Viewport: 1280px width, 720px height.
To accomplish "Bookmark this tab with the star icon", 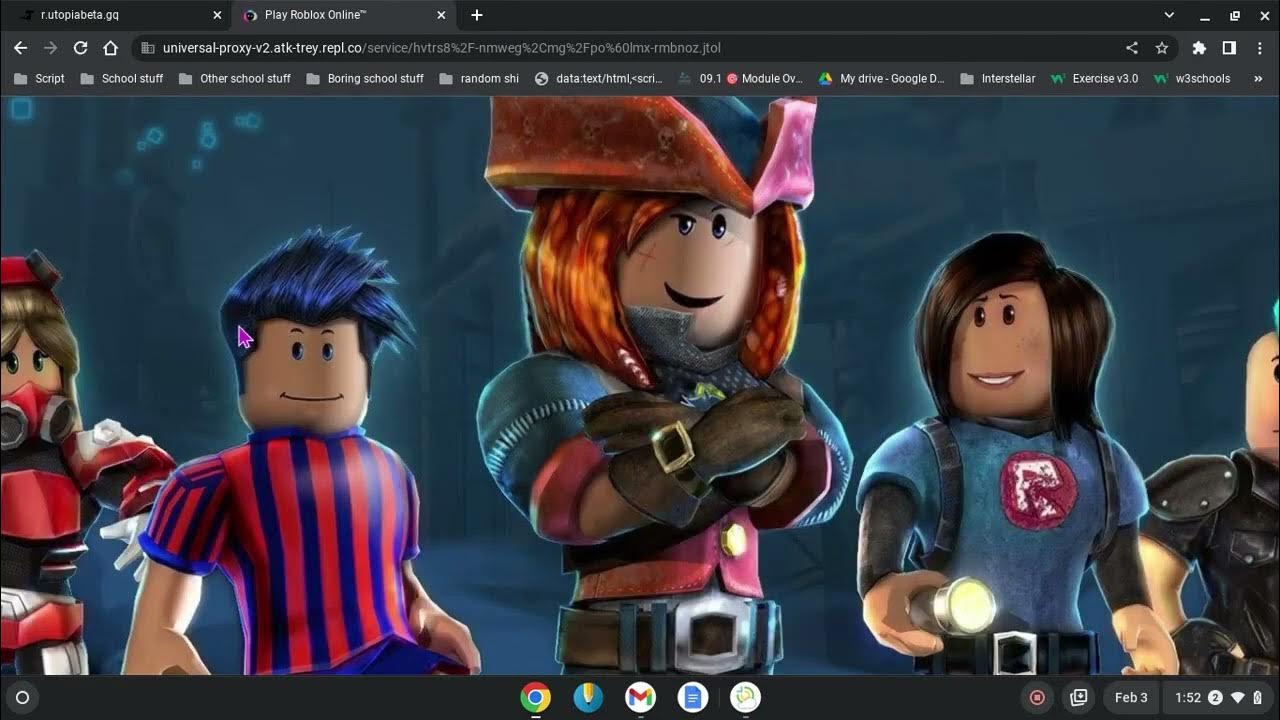I will tap(1162, 48).
